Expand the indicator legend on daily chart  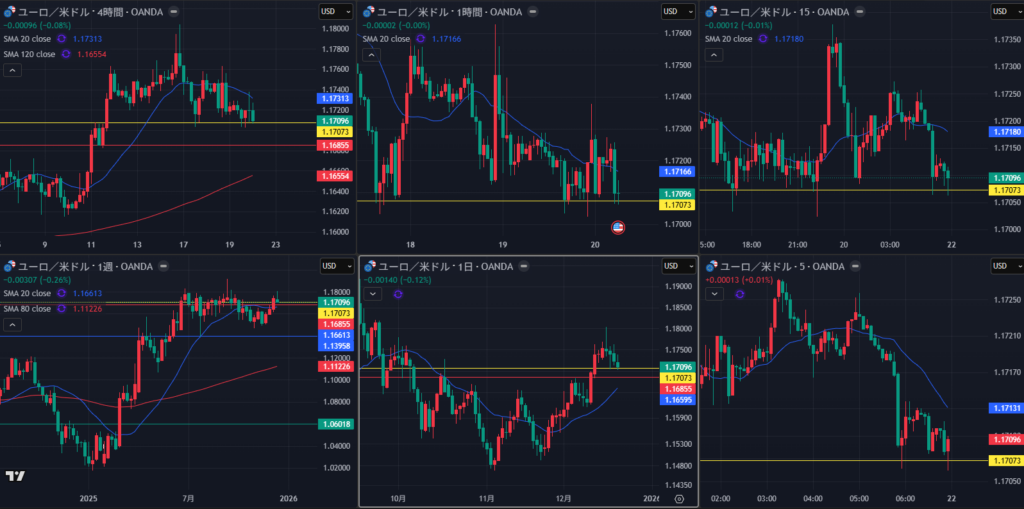[372, 295]
